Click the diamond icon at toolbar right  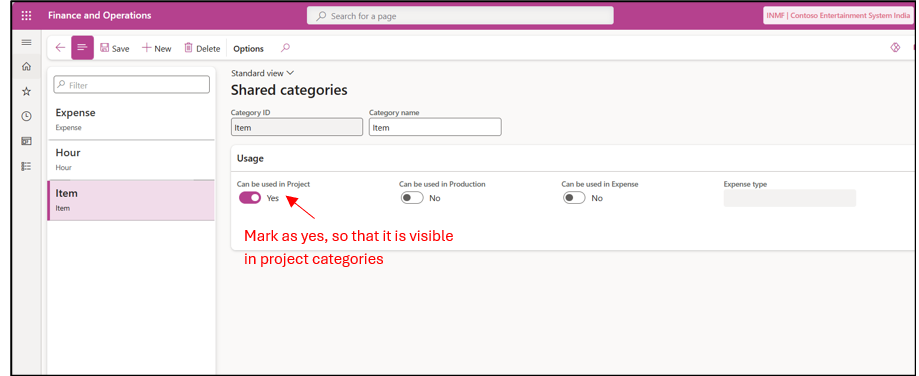pyautogui.click(x=895, y=48)
